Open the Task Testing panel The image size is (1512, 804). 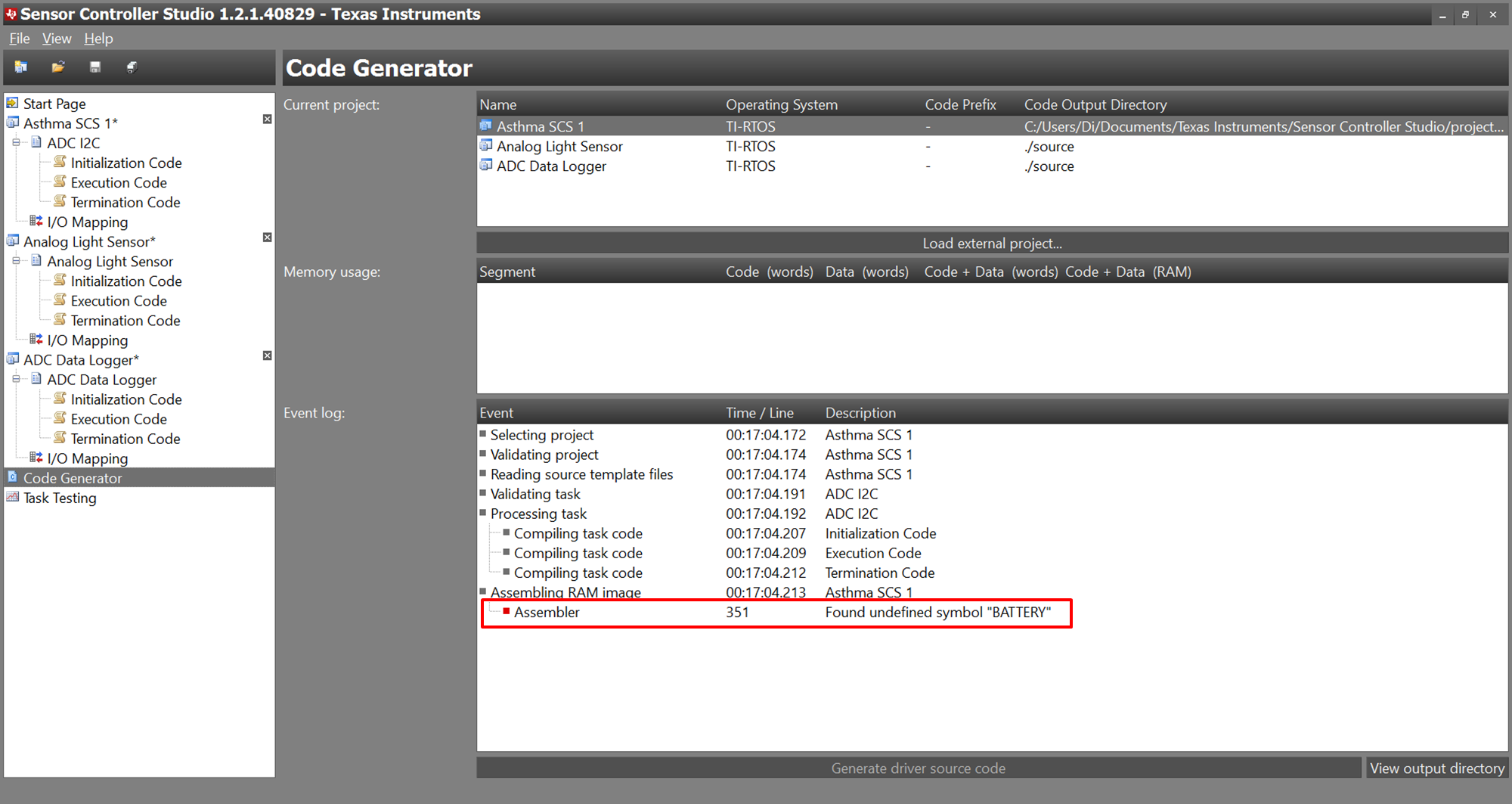[59, 498]
